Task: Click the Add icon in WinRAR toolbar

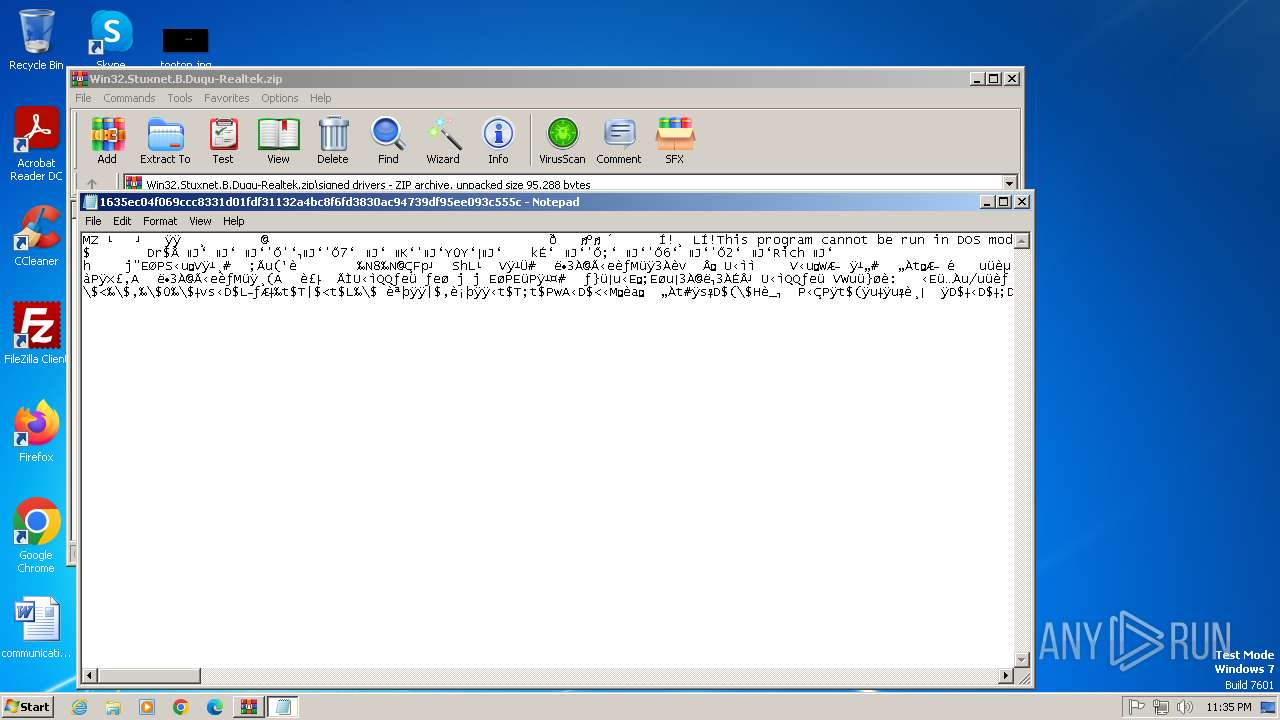Action: (107, 141)
